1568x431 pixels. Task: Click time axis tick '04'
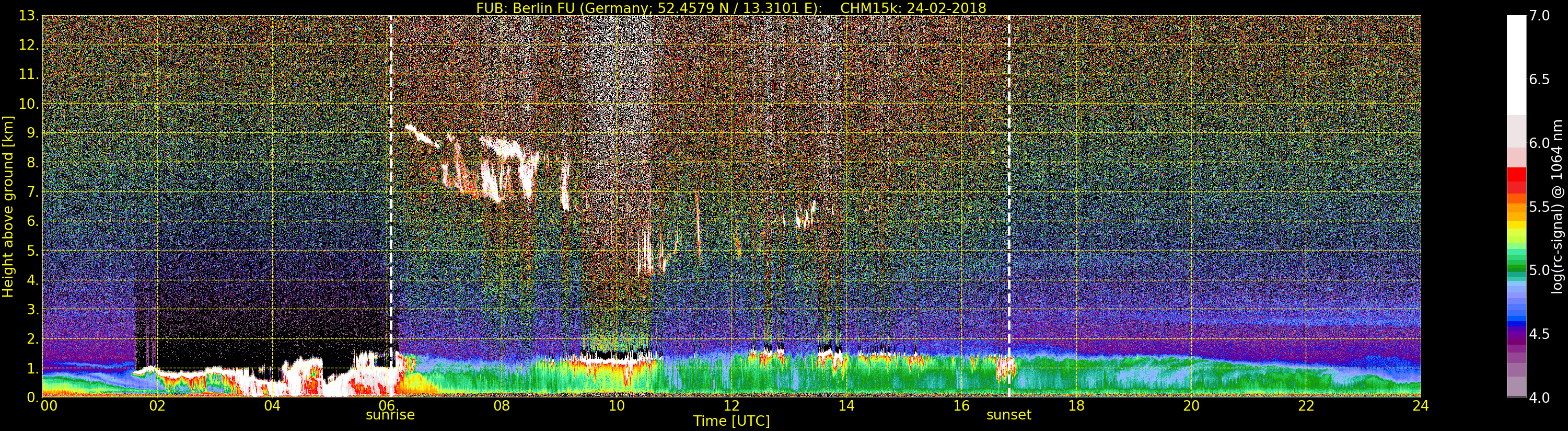point(272,405)
